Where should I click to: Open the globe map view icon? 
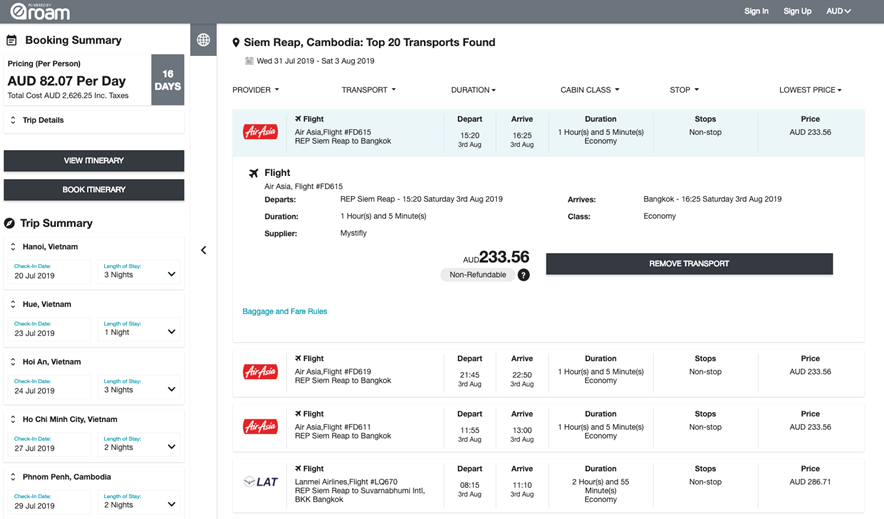[x=204, y=40]
